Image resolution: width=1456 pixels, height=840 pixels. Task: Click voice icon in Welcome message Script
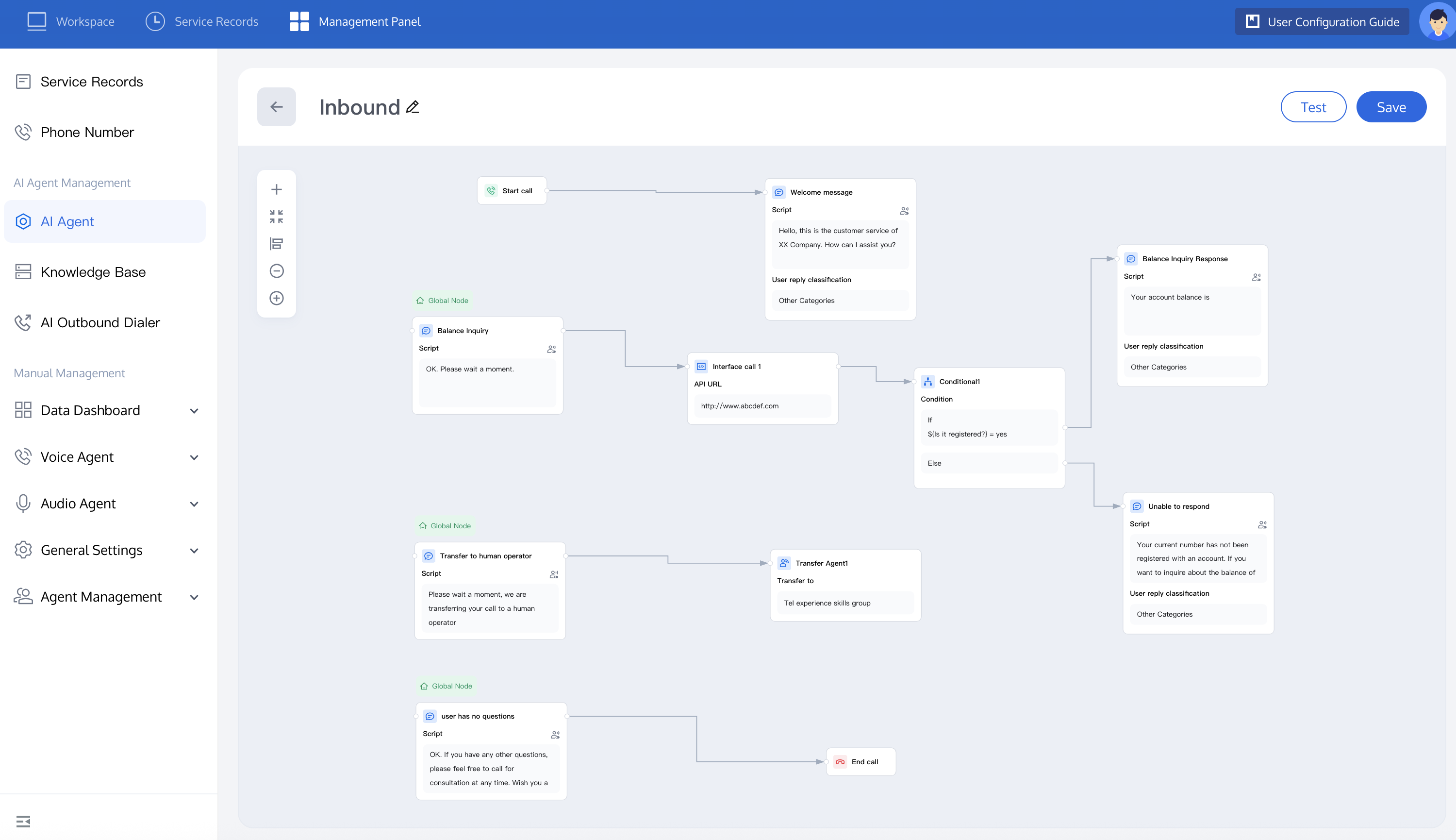(x=904, y=211)
